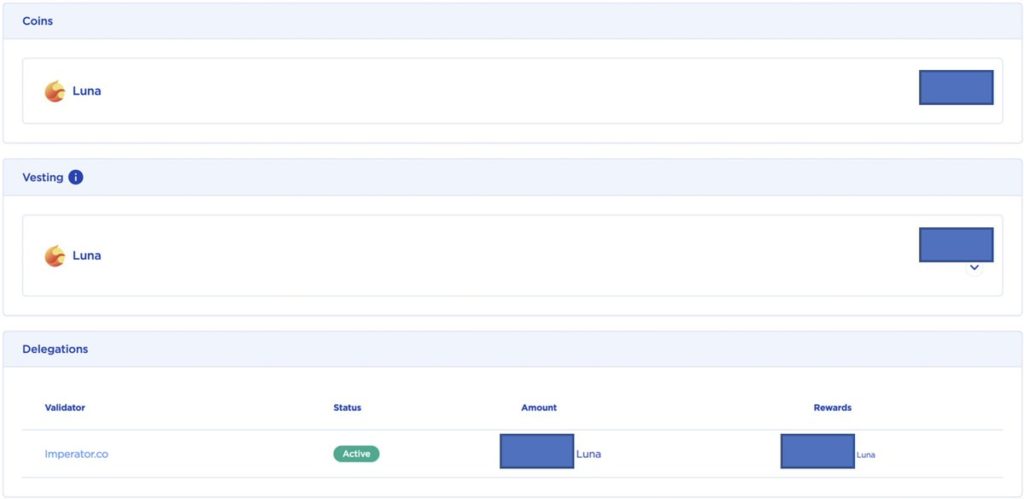Open the Imperator.co validator link
The height and width of the screenshot is (499, 1024).
point(76,454)
